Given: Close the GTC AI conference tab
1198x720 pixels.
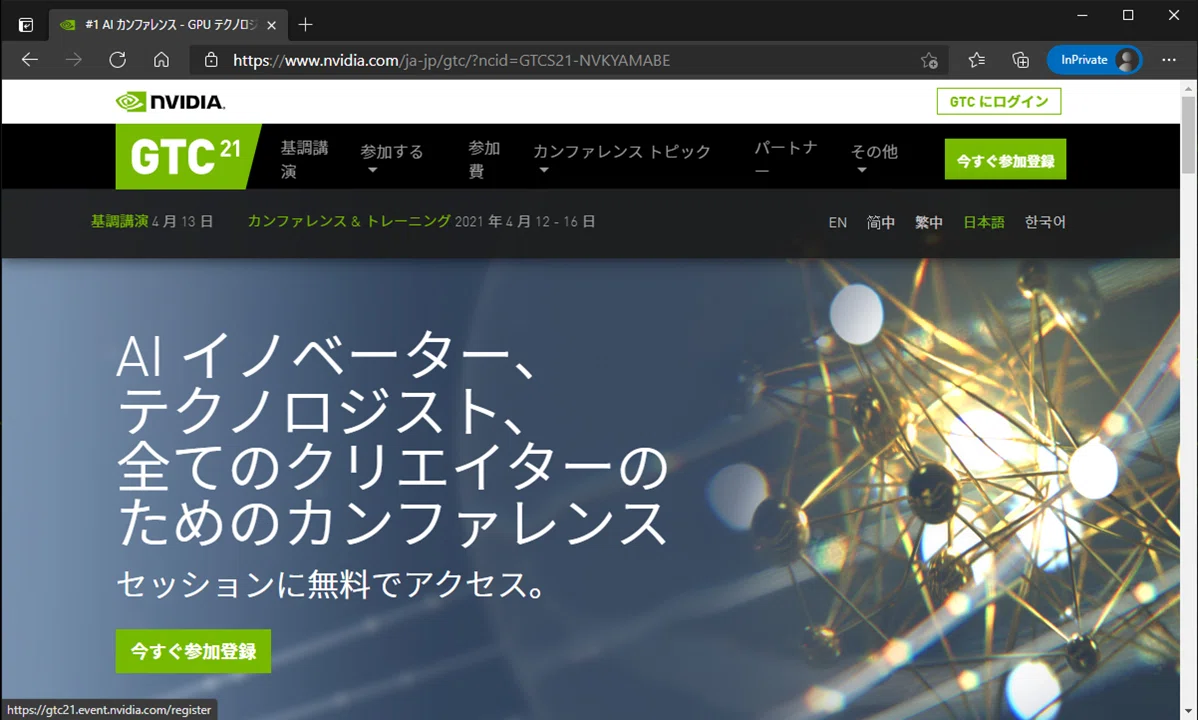Looking at the screenshot, I should coord(271,25).
